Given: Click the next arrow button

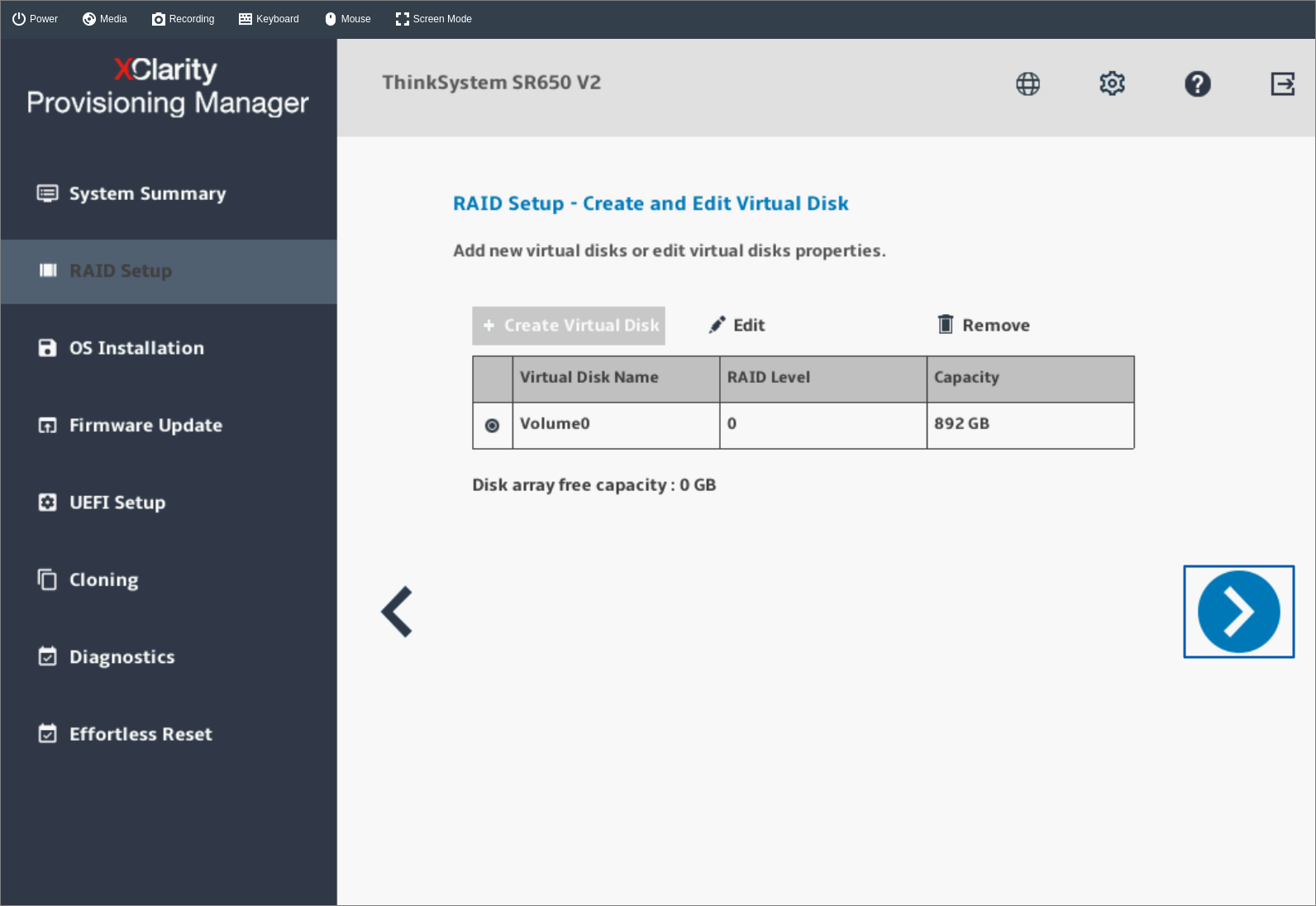Looking at the screenshot, I should (x=1238, y=612).
